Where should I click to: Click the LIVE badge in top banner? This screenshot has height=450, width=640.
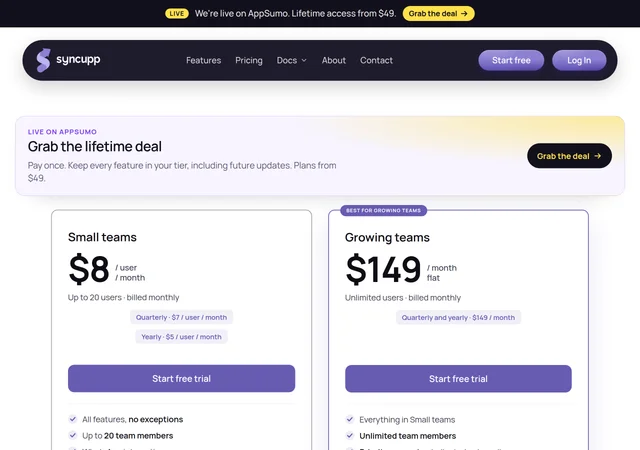177,13
